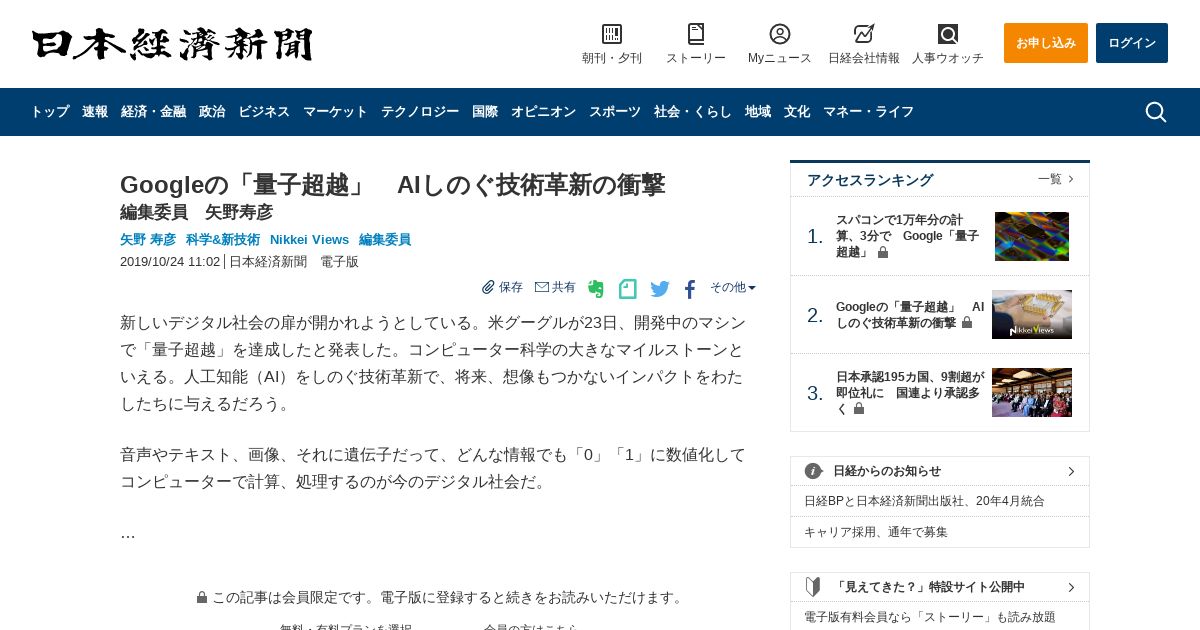Click the アクセスランキング heading

pos(870,180)
